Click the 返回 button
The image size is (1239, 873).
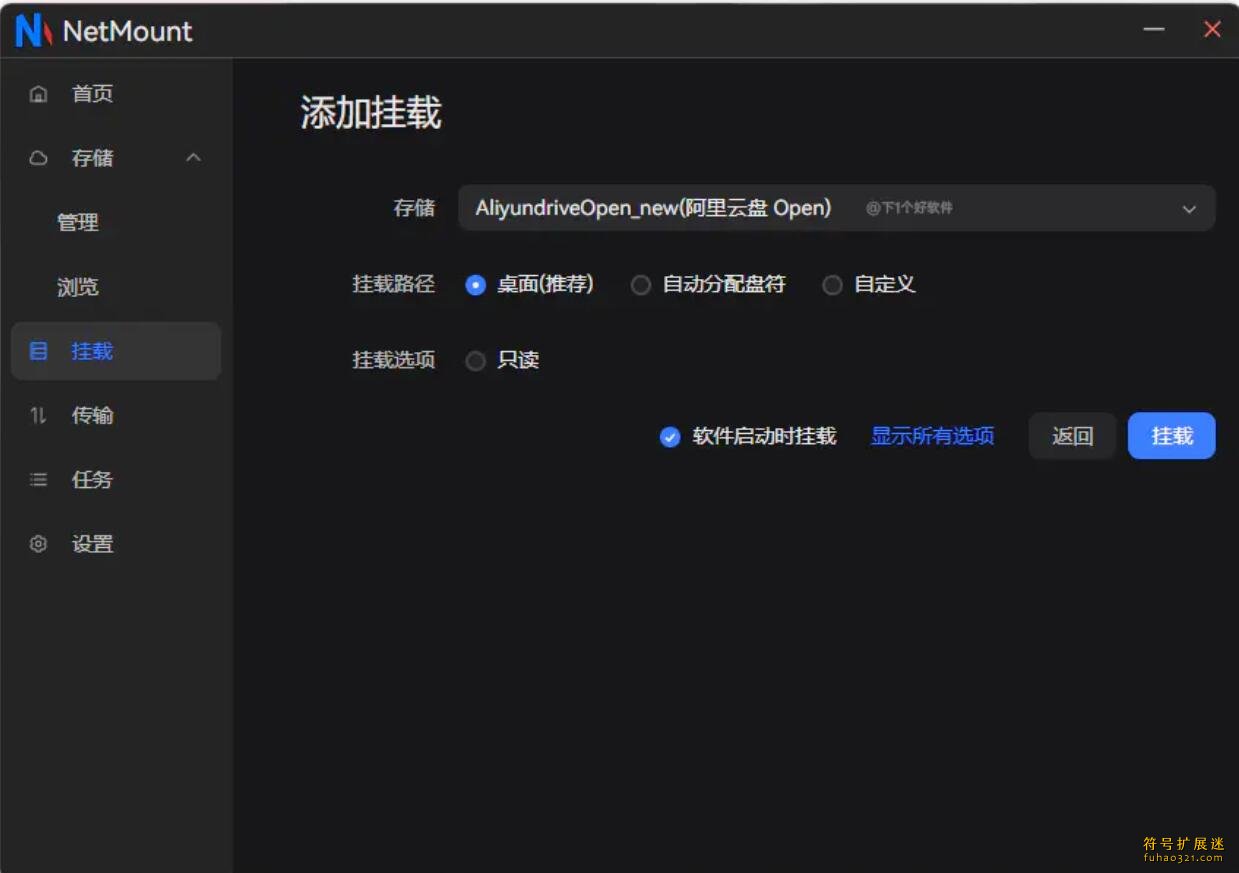coord(1072,436)
